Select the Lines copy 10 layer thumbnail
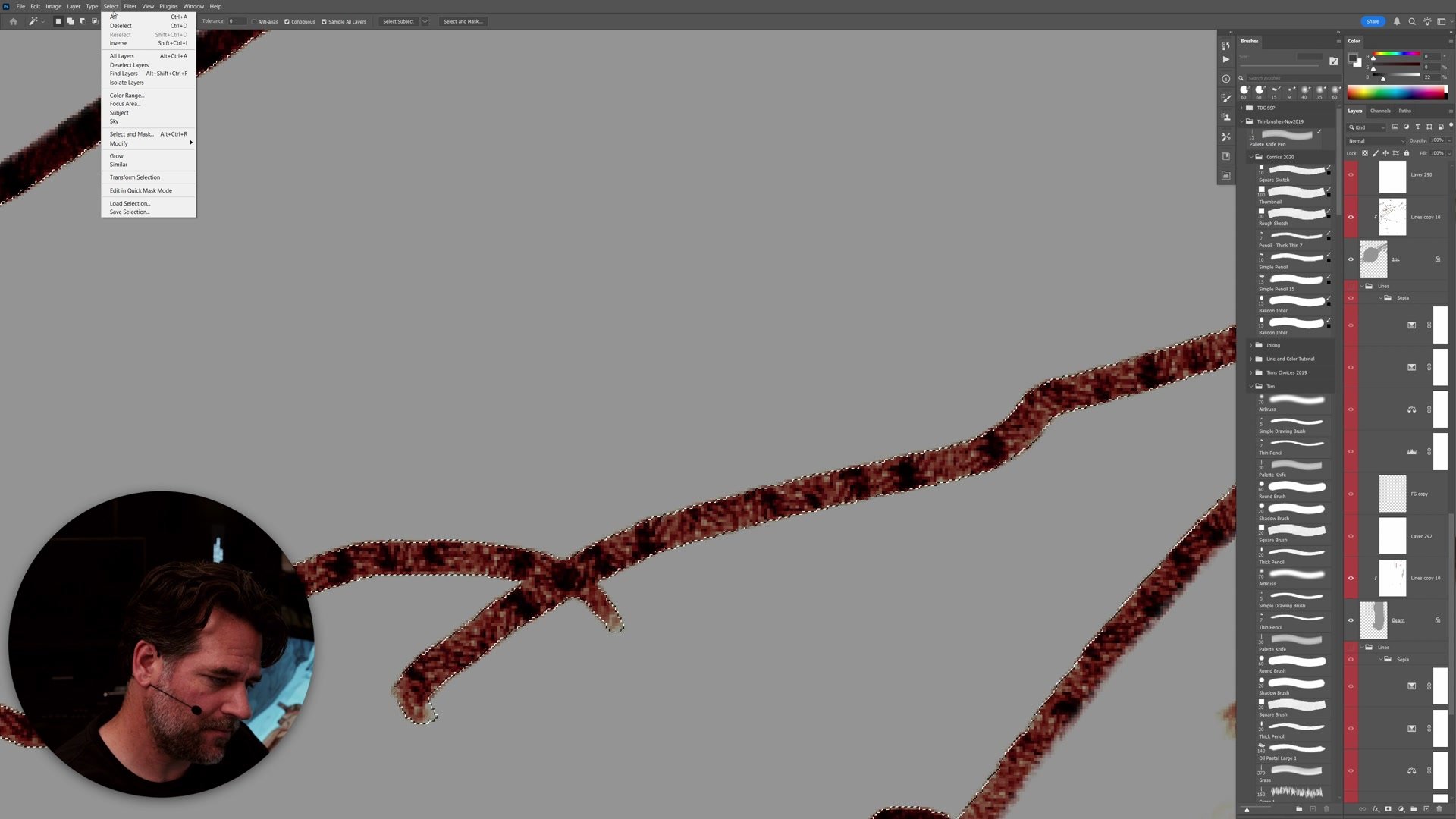The height and width of the screenshot is (819, 1456). (x=1393, y=217)
